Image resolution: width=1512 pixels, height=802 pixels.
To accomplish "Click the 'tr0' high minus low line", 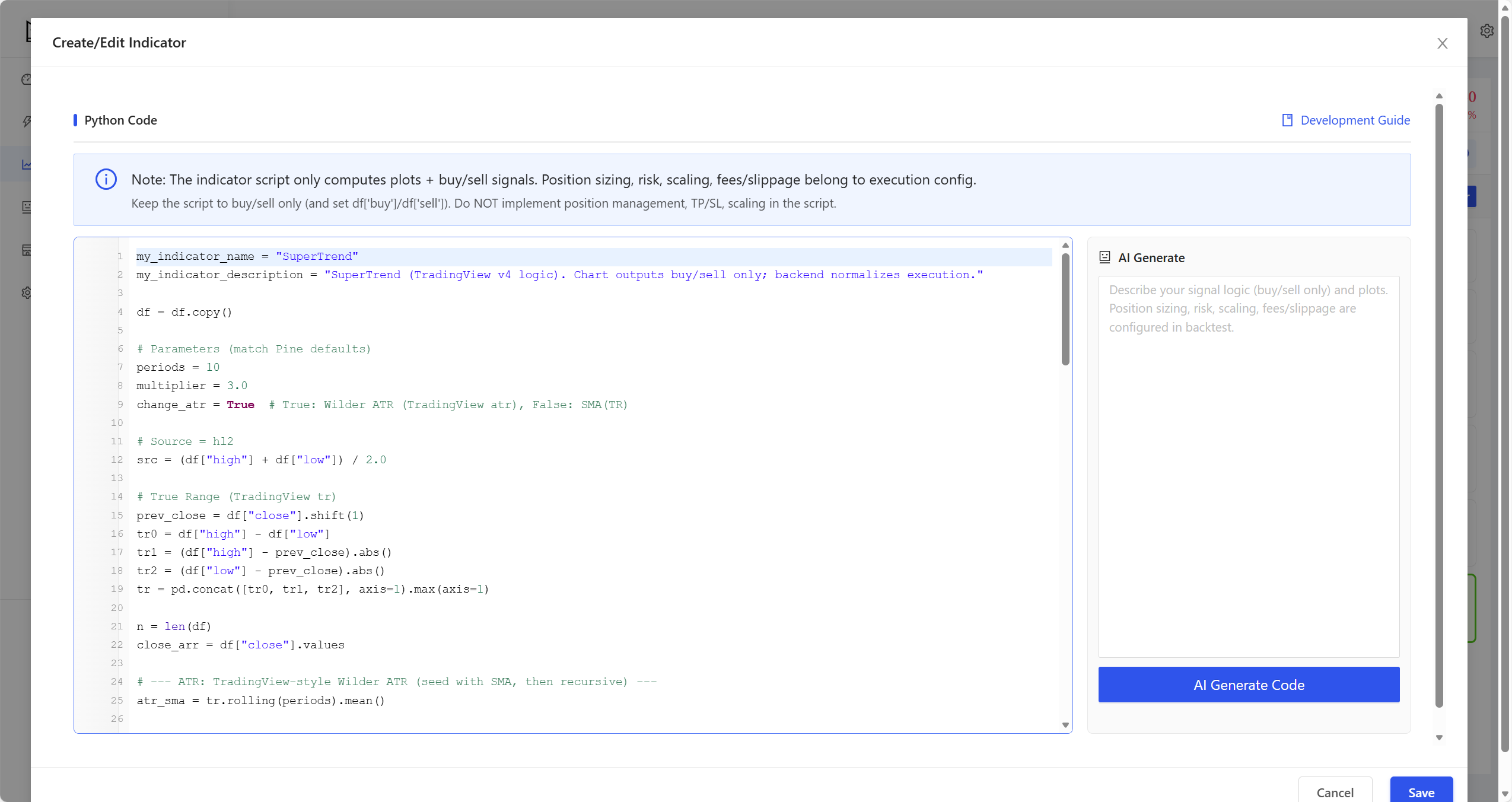I will click(233, 534).
